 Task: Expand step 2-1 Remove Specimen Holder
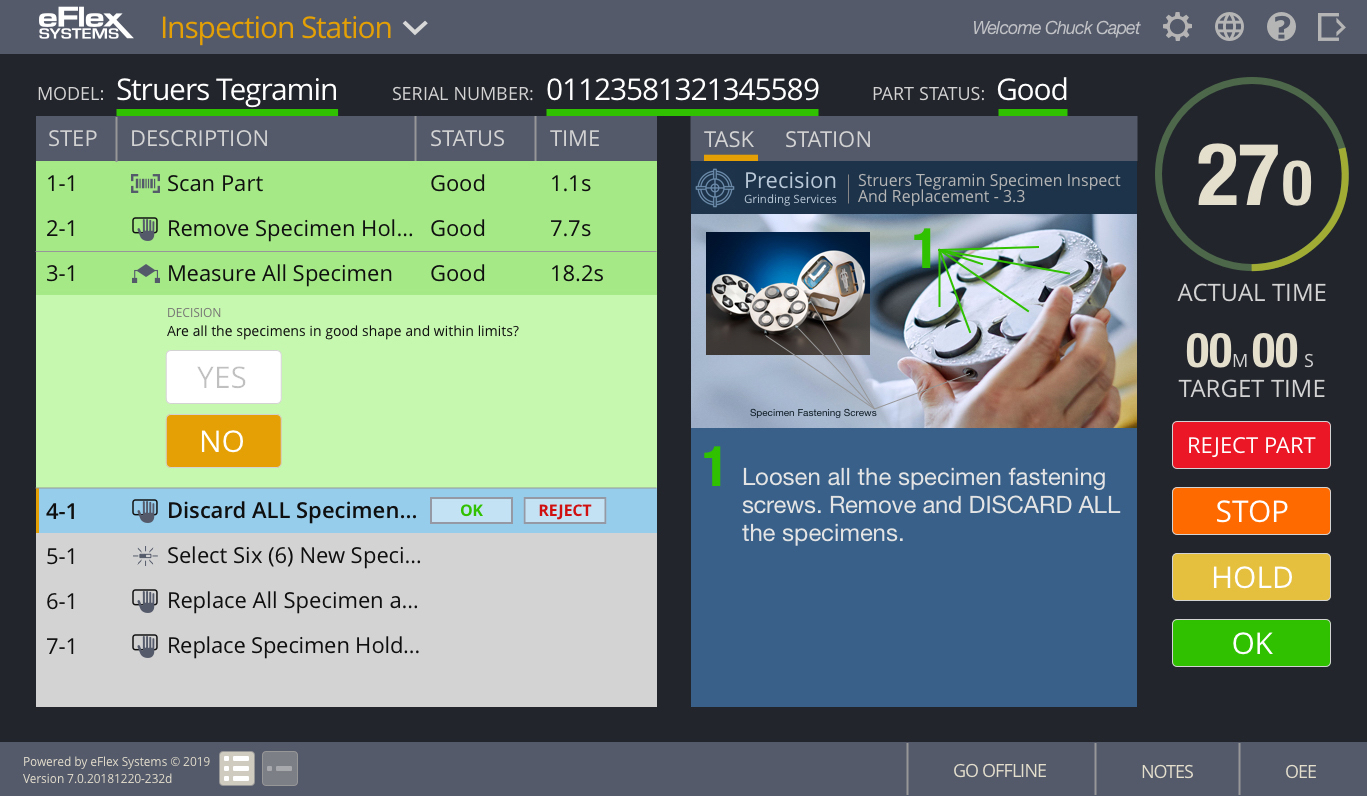289,229
